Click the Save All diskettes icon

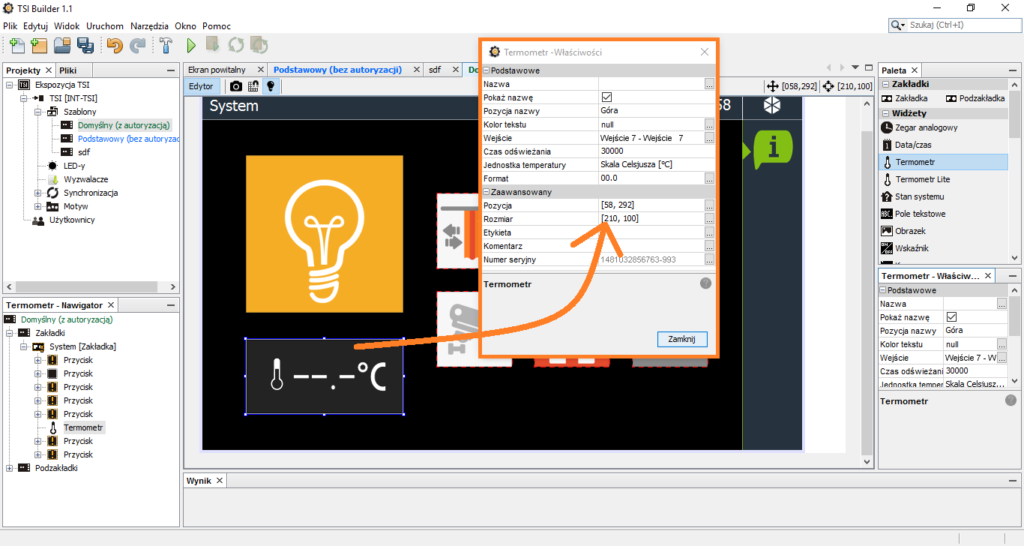tap(85, 45)
